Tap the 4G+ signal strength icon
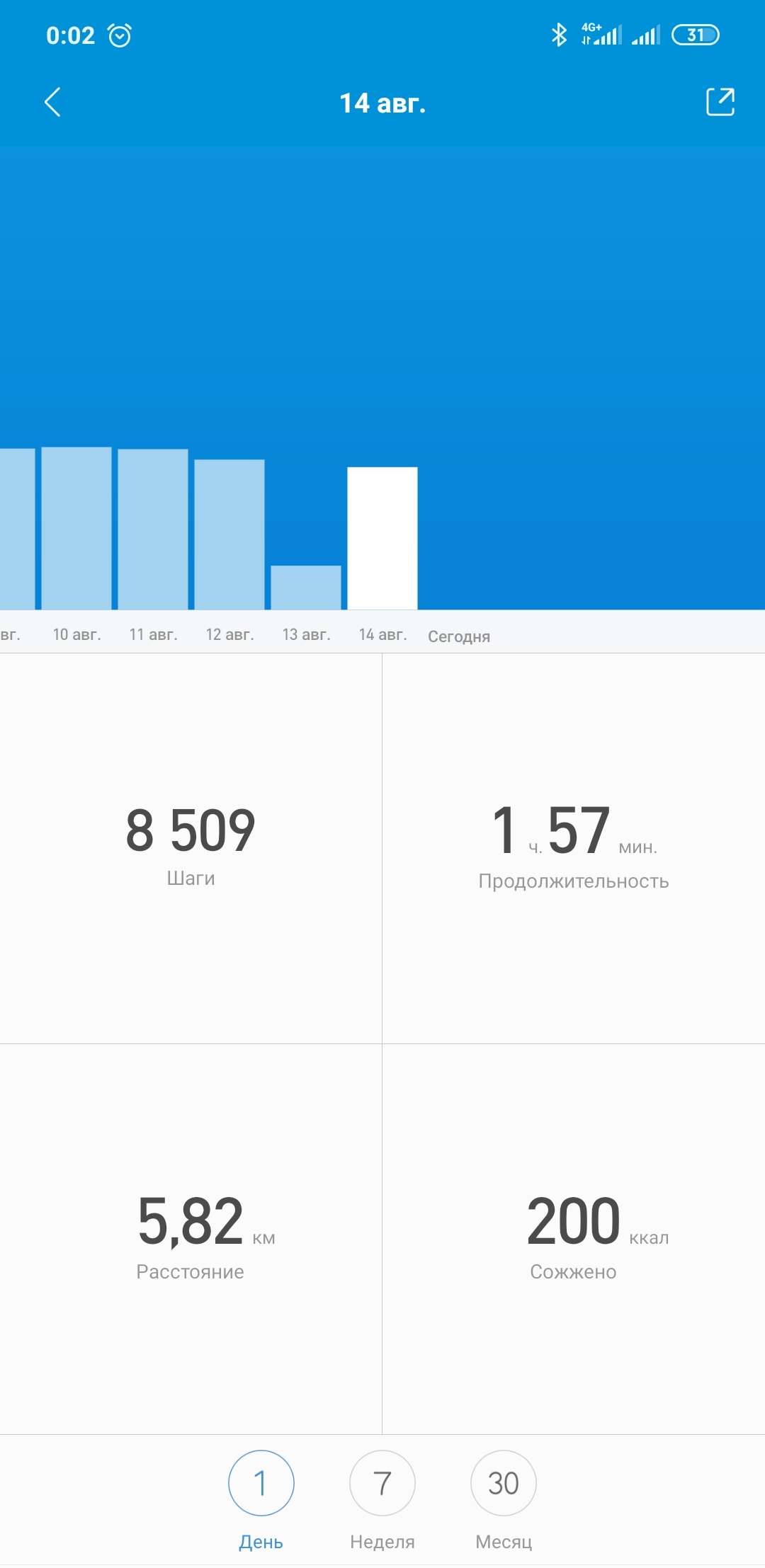 click(601, 34)
